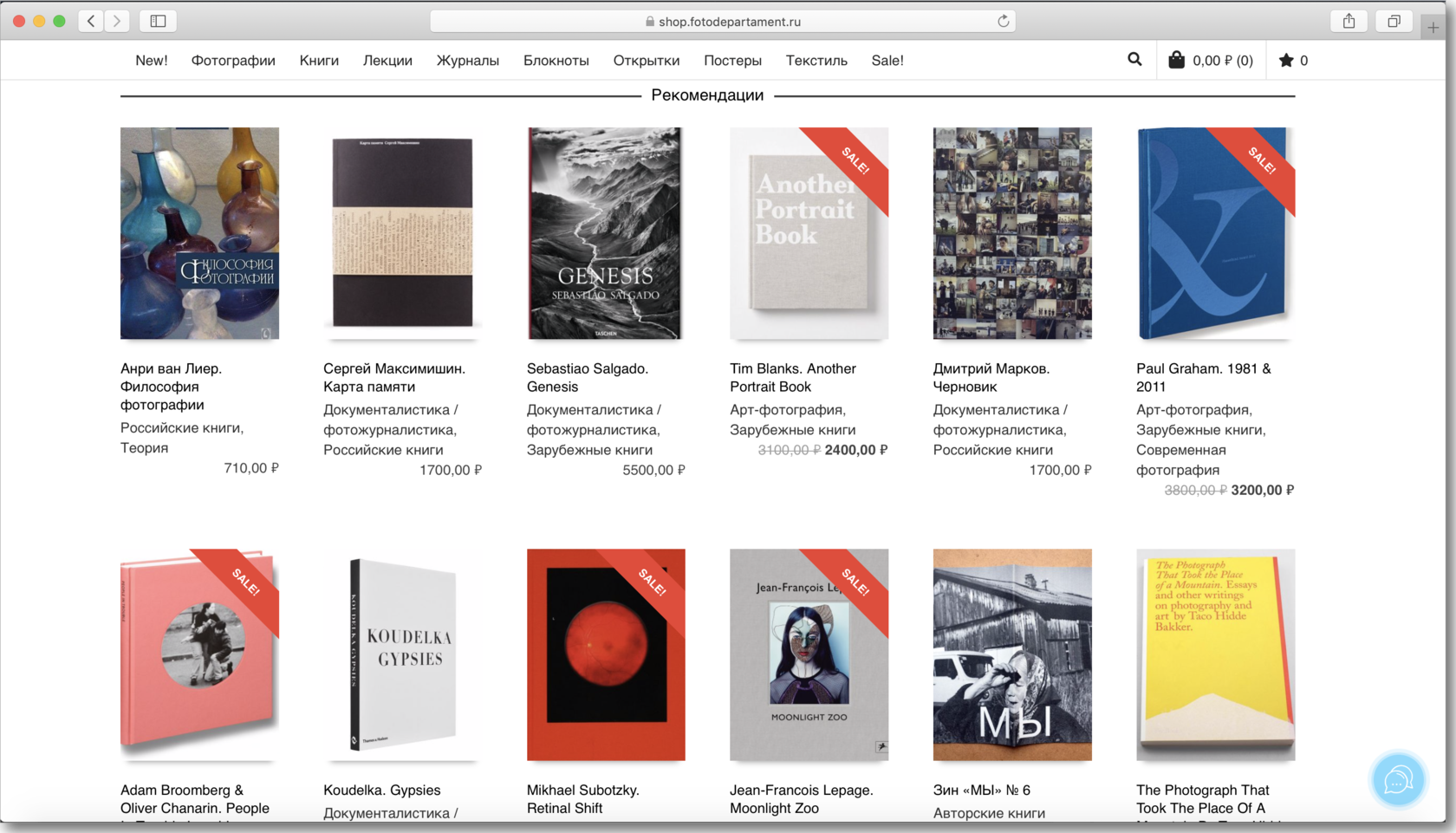This screenshot has height=833, width=1456.
Task: Open the site search
Action: click(x=1134, y=60)
